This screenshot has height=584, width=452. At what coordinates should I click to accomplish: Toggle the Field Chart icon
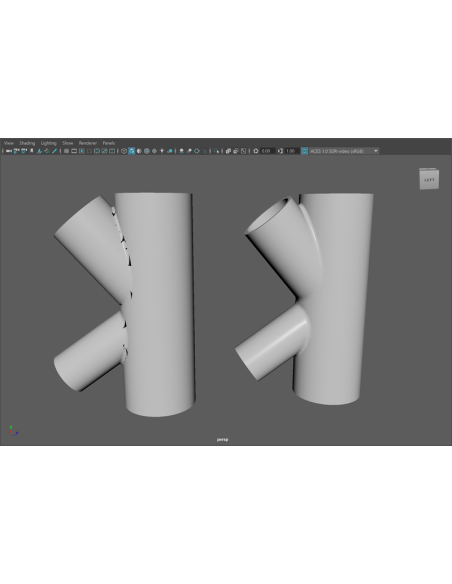(x=97, y=151)
